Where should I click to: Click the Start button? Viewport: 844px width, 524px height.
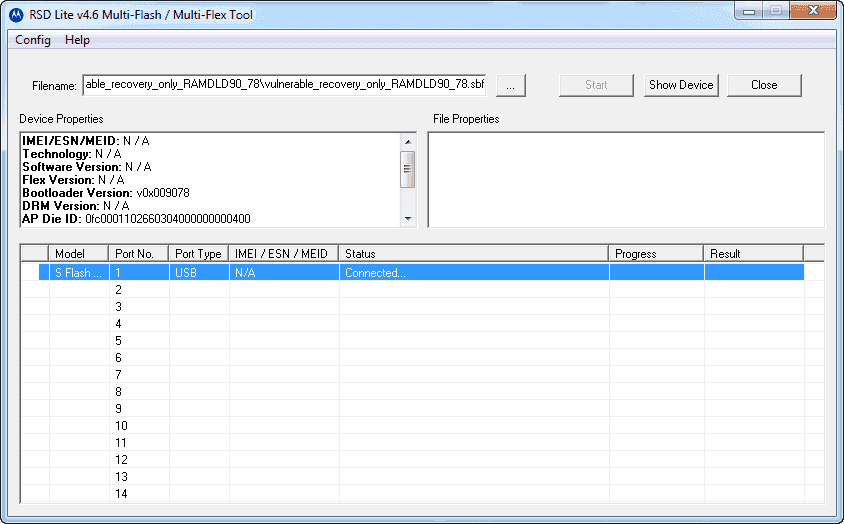pyautogui.click(x=596, y=85)
